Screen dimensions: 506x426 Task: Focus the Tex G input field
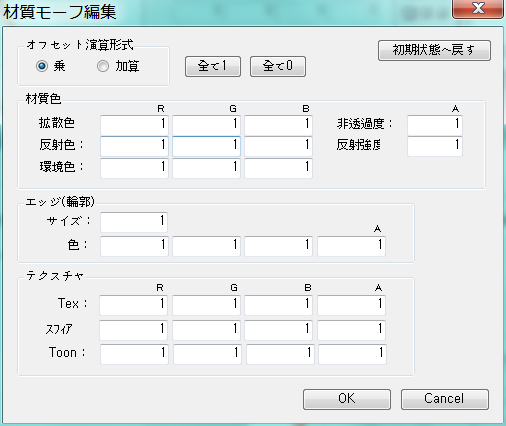tap(206, 305)
